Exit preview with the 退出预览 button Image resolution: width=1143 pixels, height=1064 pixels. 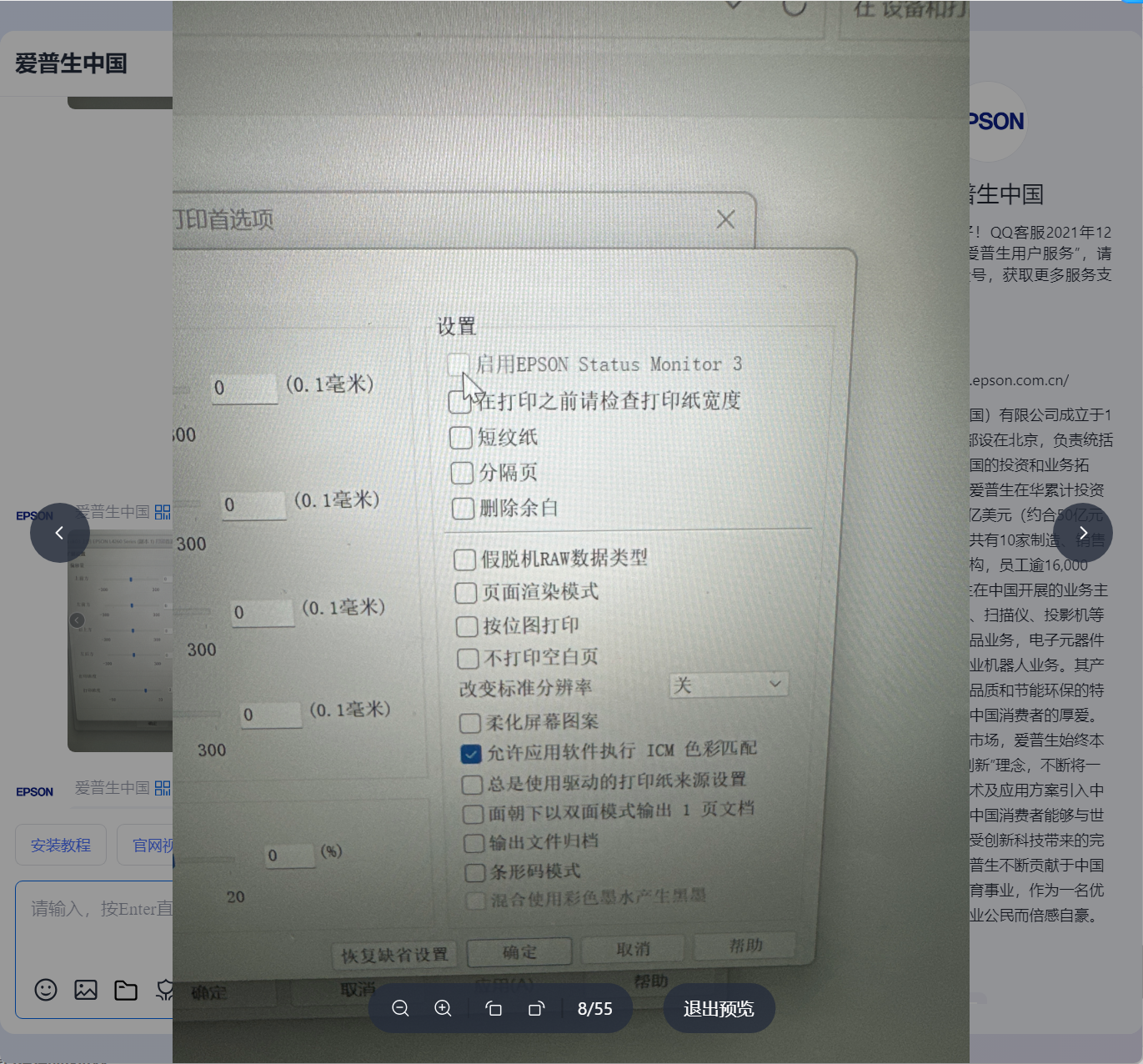coord(719,1009)
